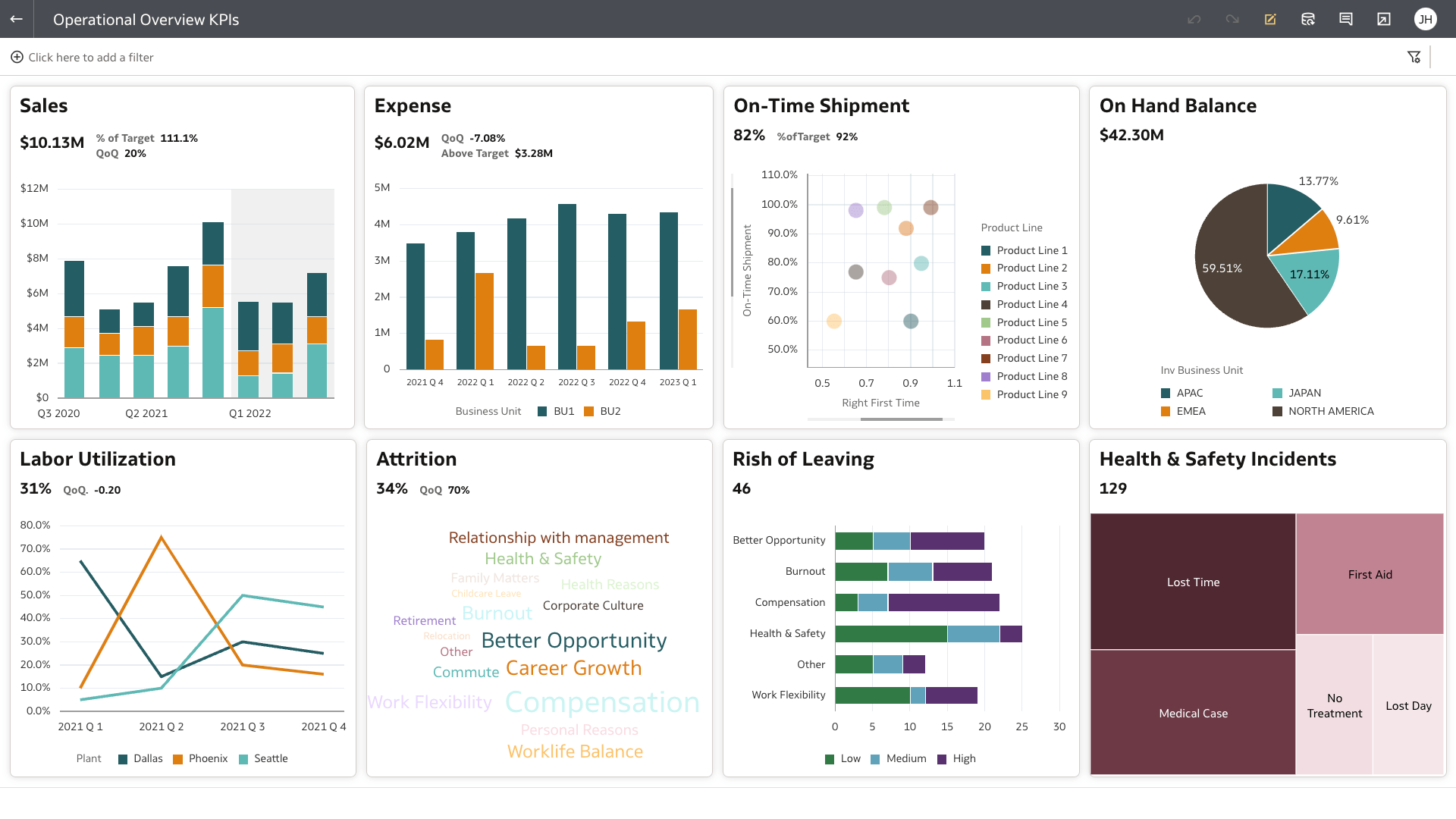Toggle BU2 series in the Expense legend
The width and height of the screenshot is (1456, 819).
609,411
